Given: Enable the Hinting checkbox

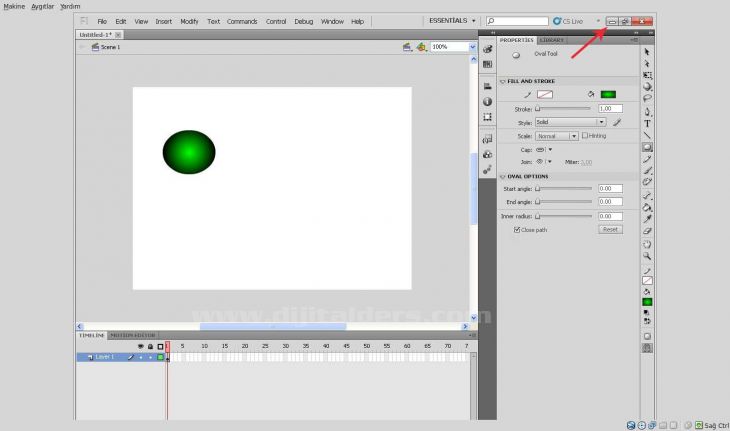Looking at the screenshot, I should (585, 135).
